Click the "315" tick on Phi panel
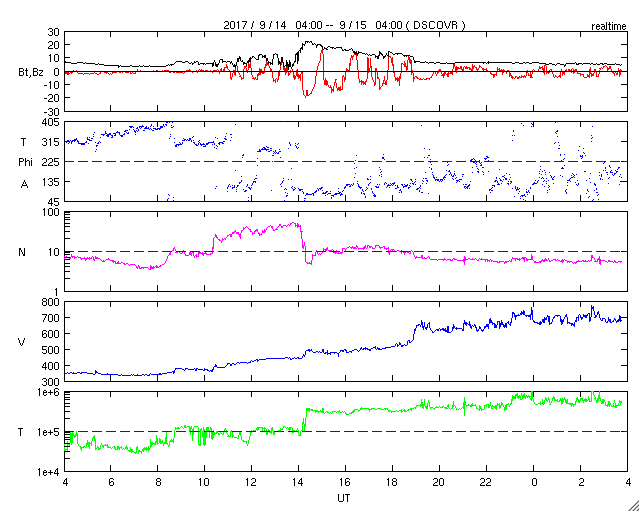Image resolution: width=640 pixels, height=512 pixels. click(x=51, y=142)
